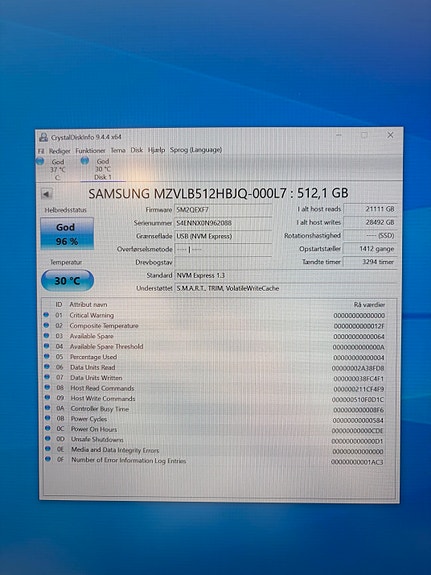The width and height of the screenshot is (431, 575).
Task: Select the Disk 1 status orb
Action: [x=85, y=161]
